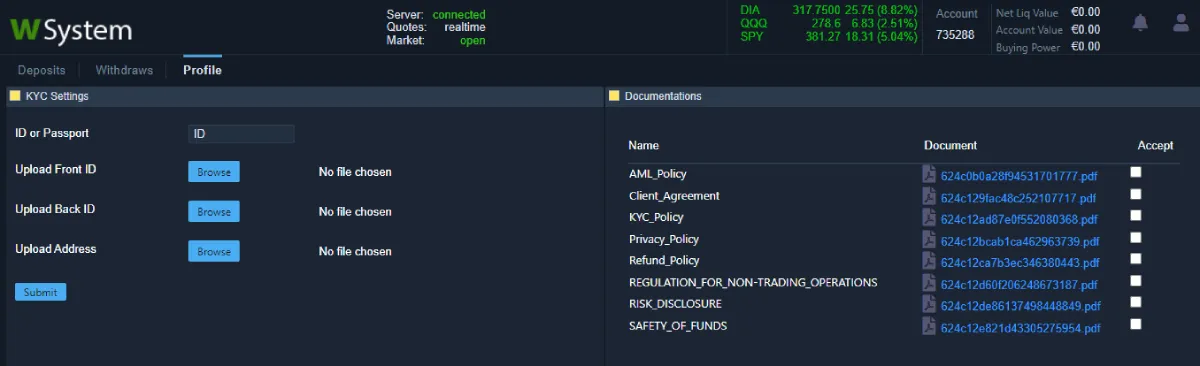Check the Refund_Policy accept box
The height and width of the screenshot is (366, 1200).
point(1135,259)
